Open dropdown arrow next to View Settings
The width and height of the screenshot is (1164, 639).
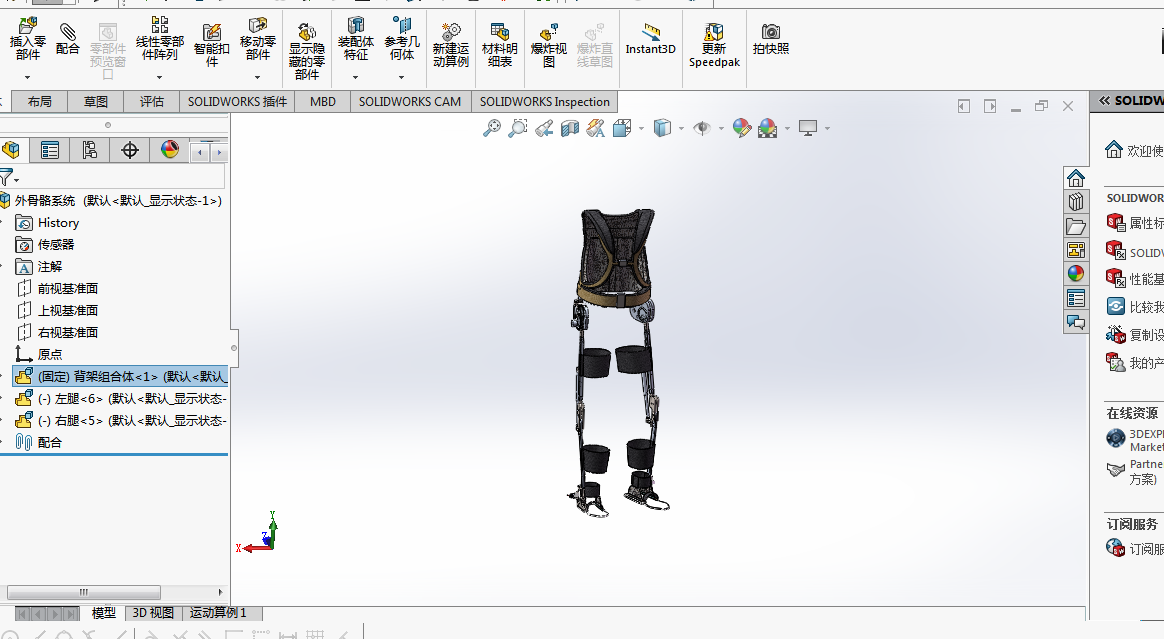[x=827, y=129]
